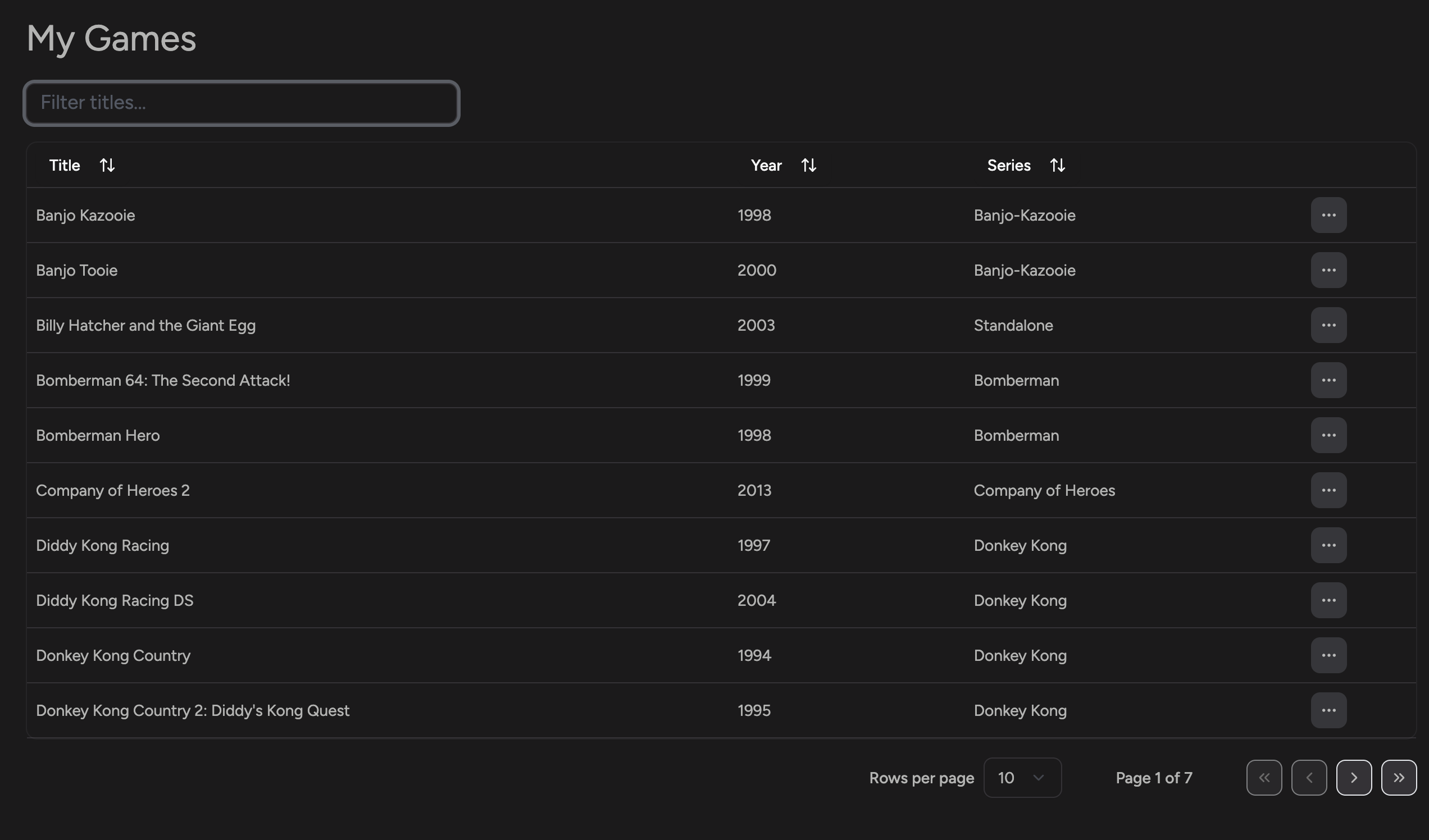Jump to the last page
Image resolution: width=1429 pixels, height=840 pixels.
(x=1398, y=777)
